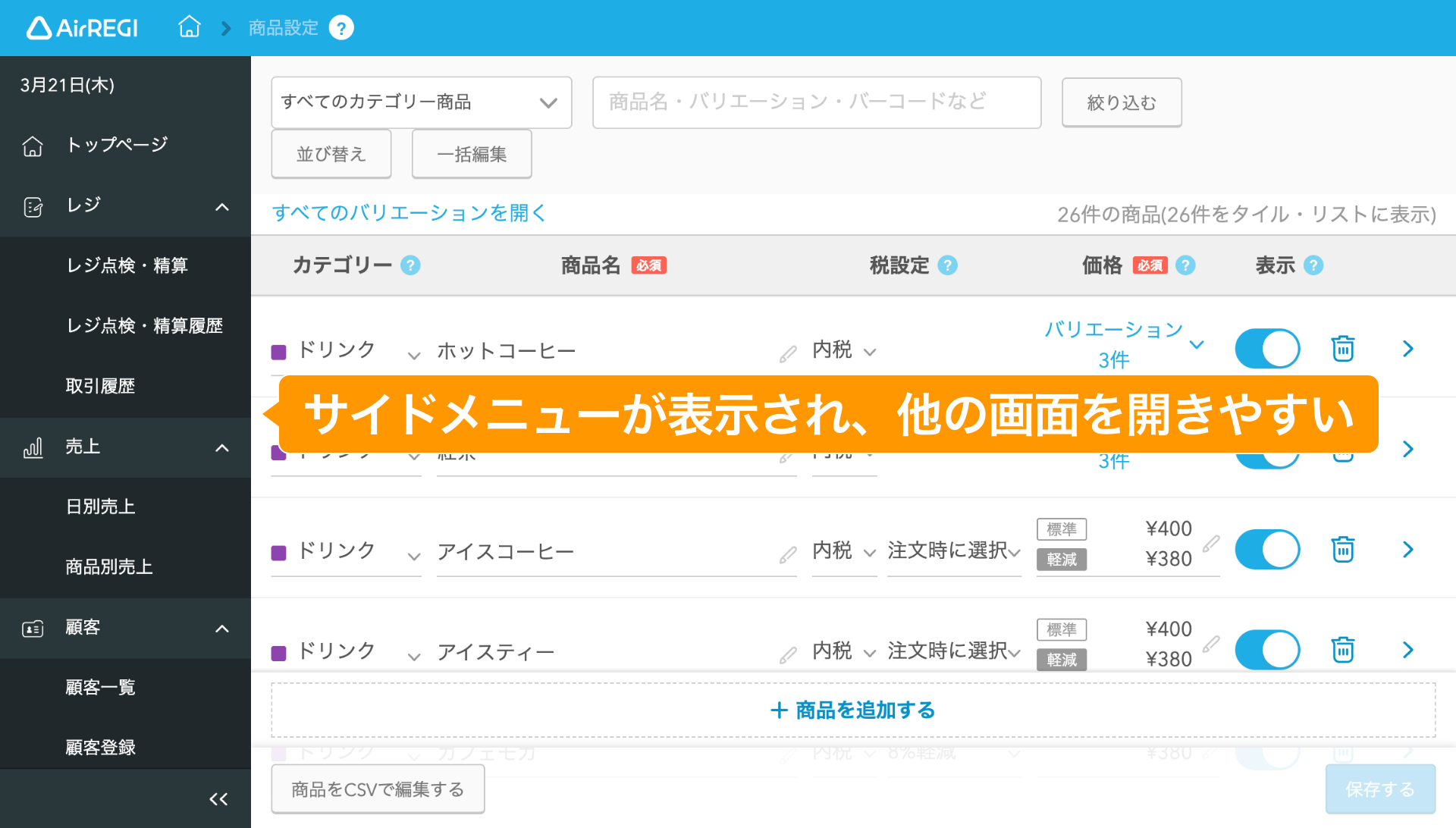Open すべてのカテゴリー商品 category dropdown
The image size is (1456, 828).
point(422,102)
